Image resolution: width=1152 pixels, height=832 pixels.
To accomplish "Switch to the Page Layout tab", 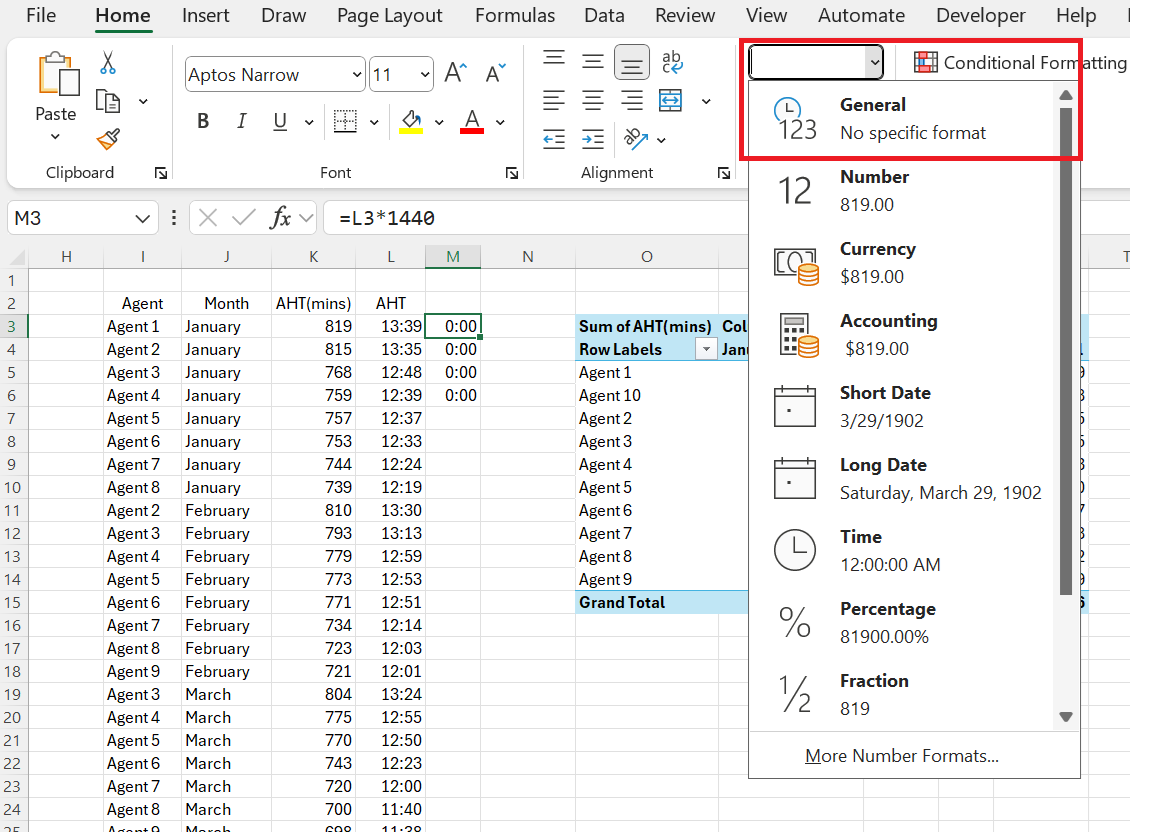I will [x=389, y=15].
